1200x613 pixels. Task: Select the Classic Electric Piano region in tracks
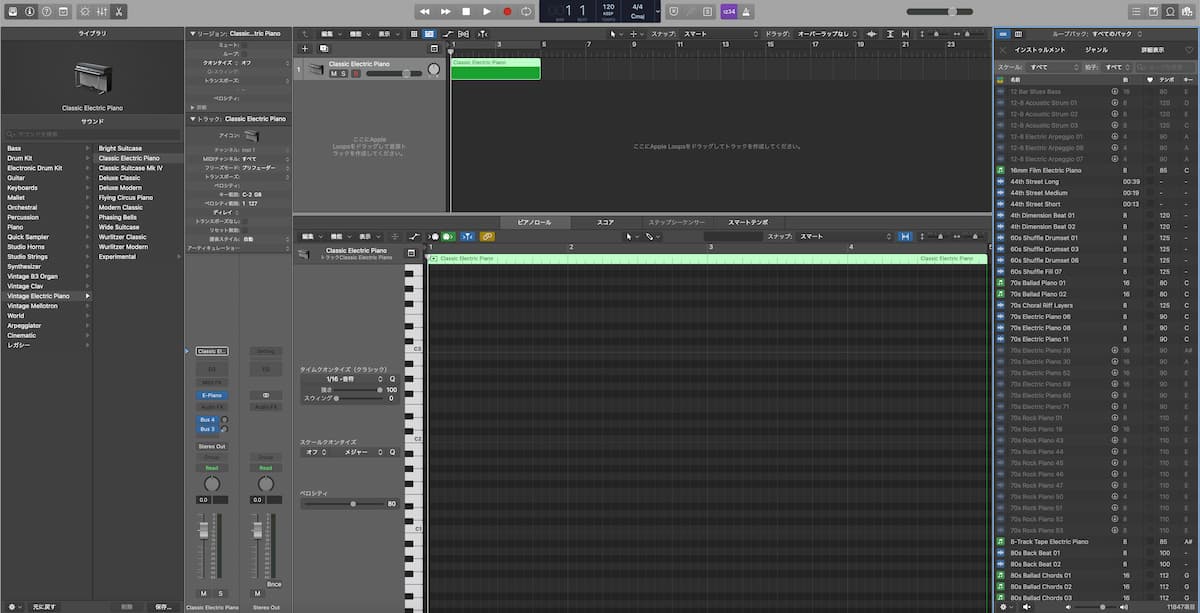click(495, 69)
